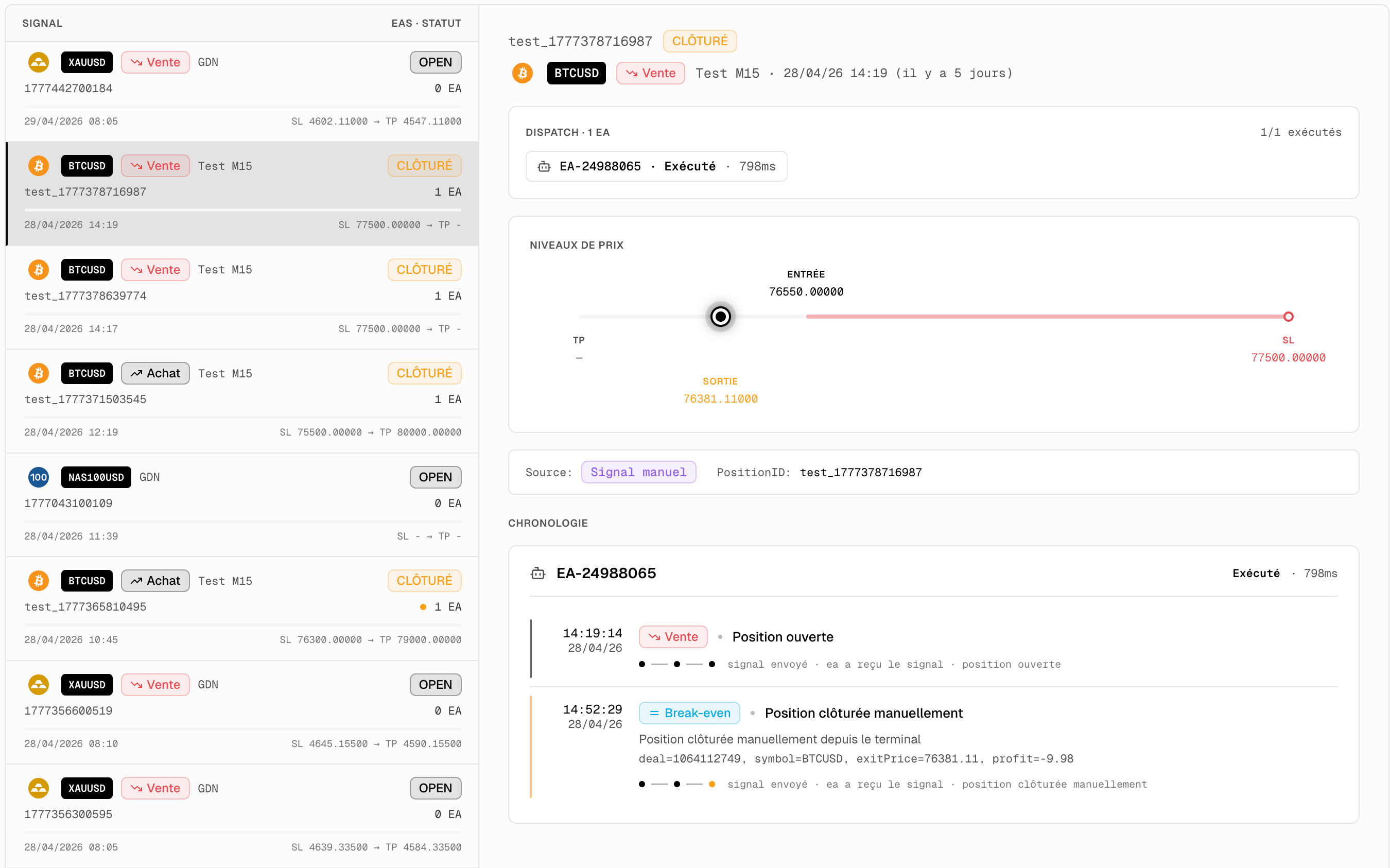The height and width of the screenshot is (868, 1390).
Task: Click the Vente badge in row test_1777378716987
Action: pyautogui.click(x=155, y=166)
